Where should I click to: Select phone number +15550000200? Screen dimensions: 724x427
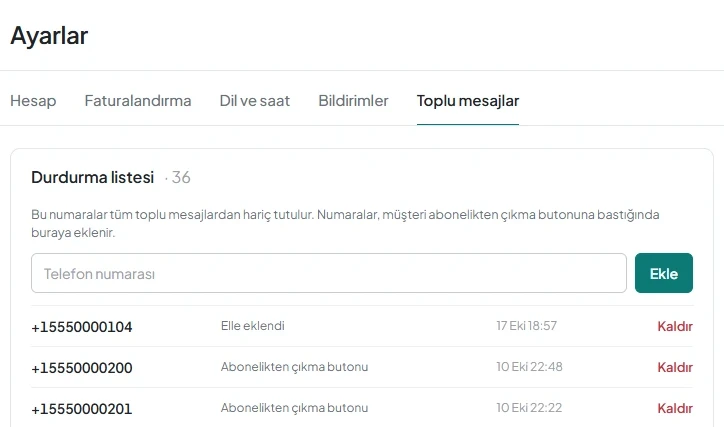[x=82, y=368]
